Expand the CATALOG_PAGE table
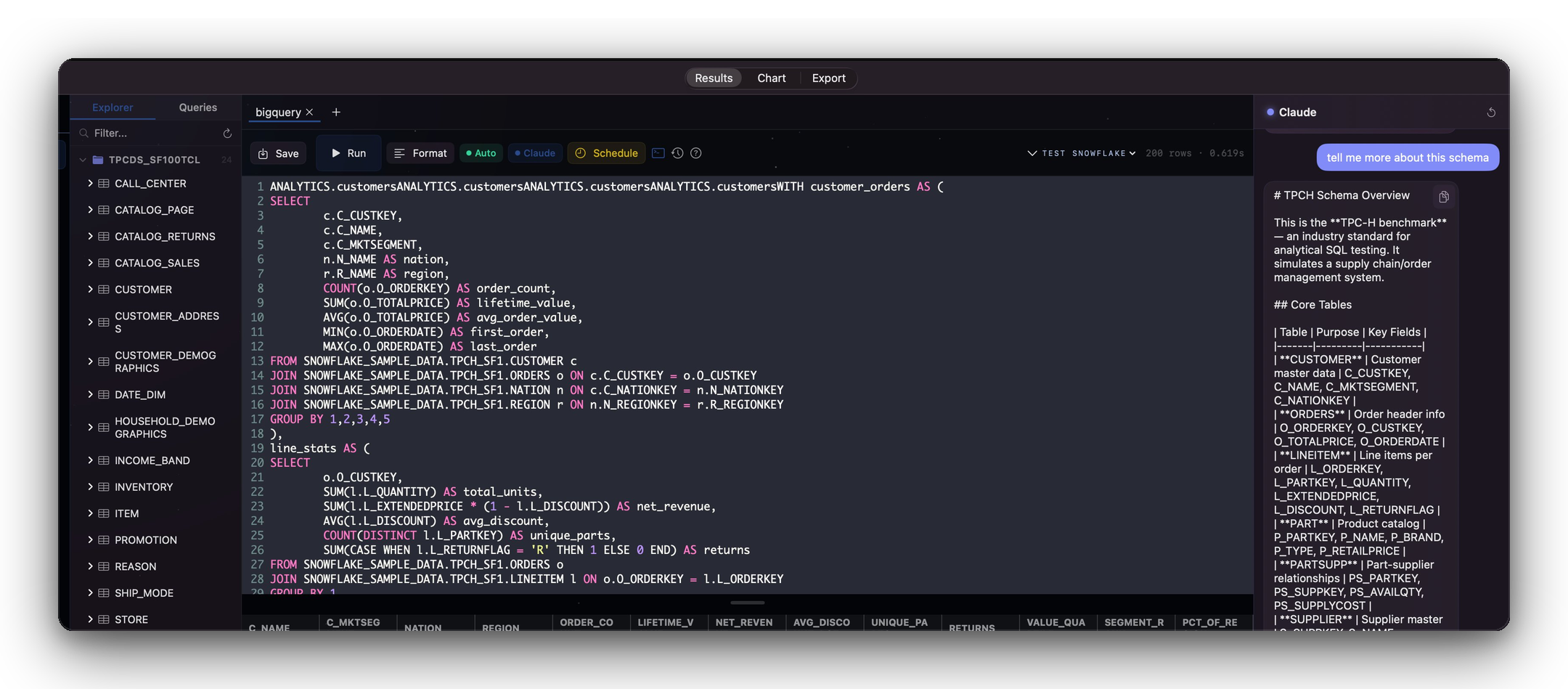The height and width of the screenshot is (689, 1568). coord(90,210)
